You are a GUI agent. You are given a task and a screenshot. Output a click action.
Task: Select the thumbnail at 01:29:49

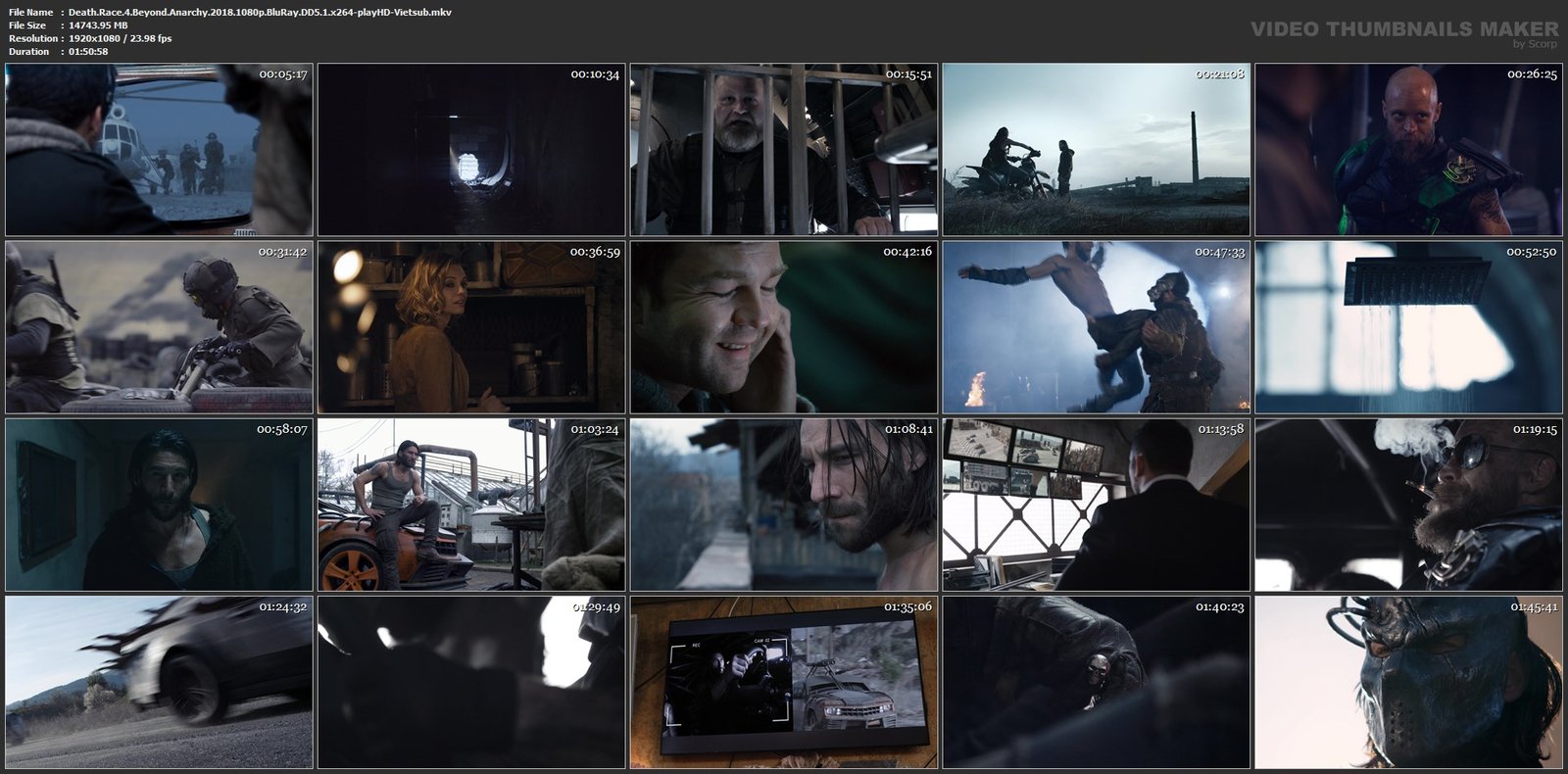[x=471, y=682]
